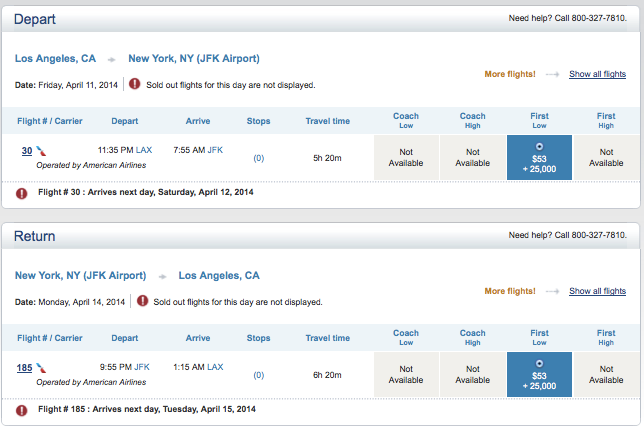Open flight 185 details link
This screenshot has height=429, width=644.
click(24, 367)
